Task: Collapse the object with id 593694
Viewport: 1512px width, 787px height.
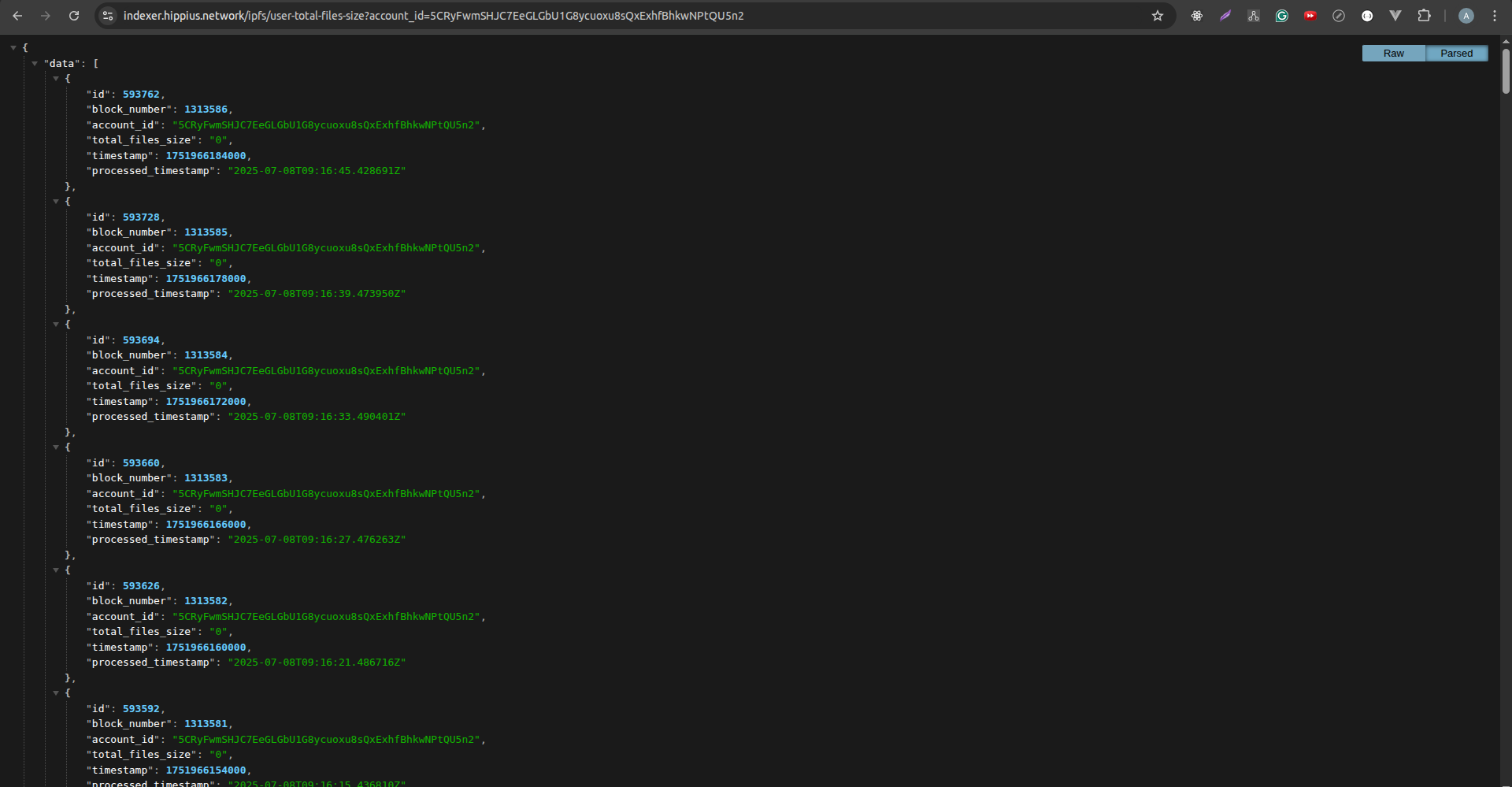Action: click(56, 325)
